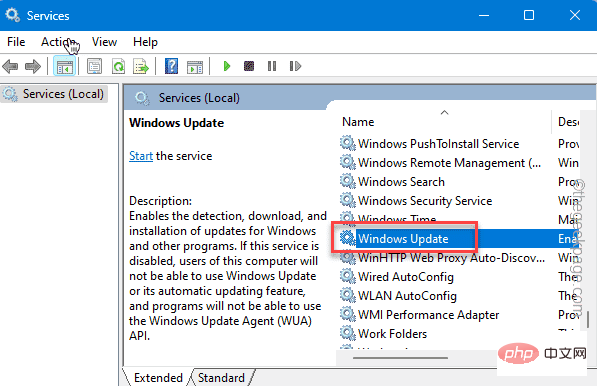Click gear icon beside Windows Remote Management
The height and width of the screenshot is (386, 597).
pos(347,162)
